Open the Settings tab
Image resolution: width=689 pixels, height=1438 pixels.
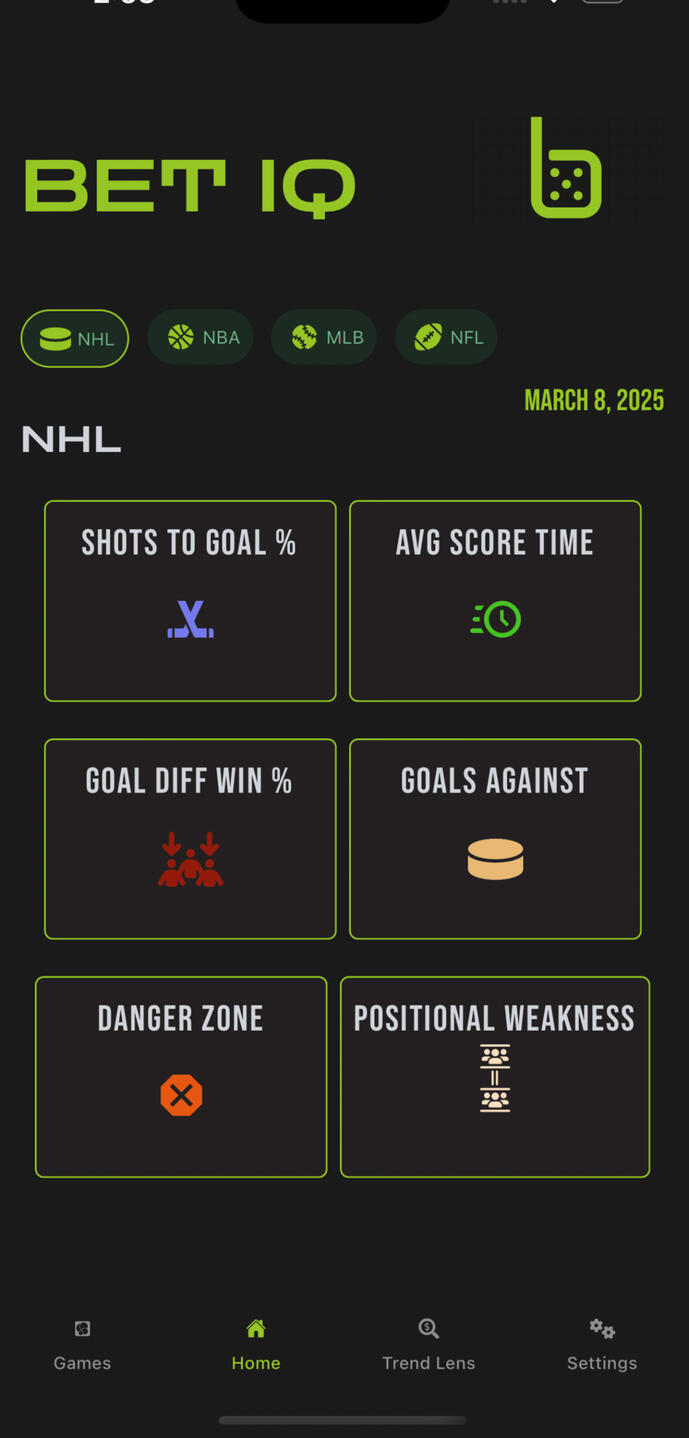pos(602,1344)
